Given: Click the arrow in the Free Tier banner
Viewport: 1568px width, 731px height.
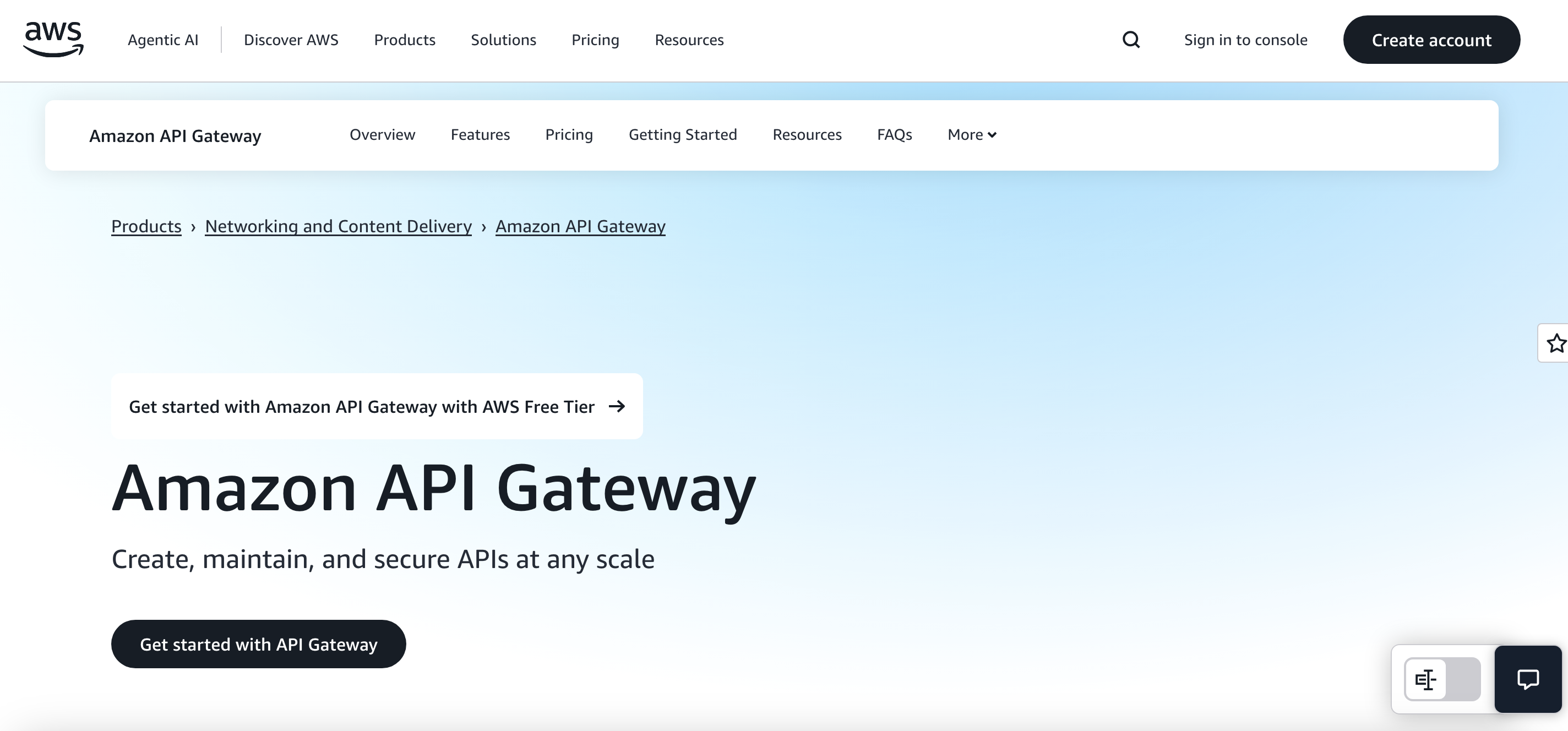Looking at the screenshot, I should (617, 406).
